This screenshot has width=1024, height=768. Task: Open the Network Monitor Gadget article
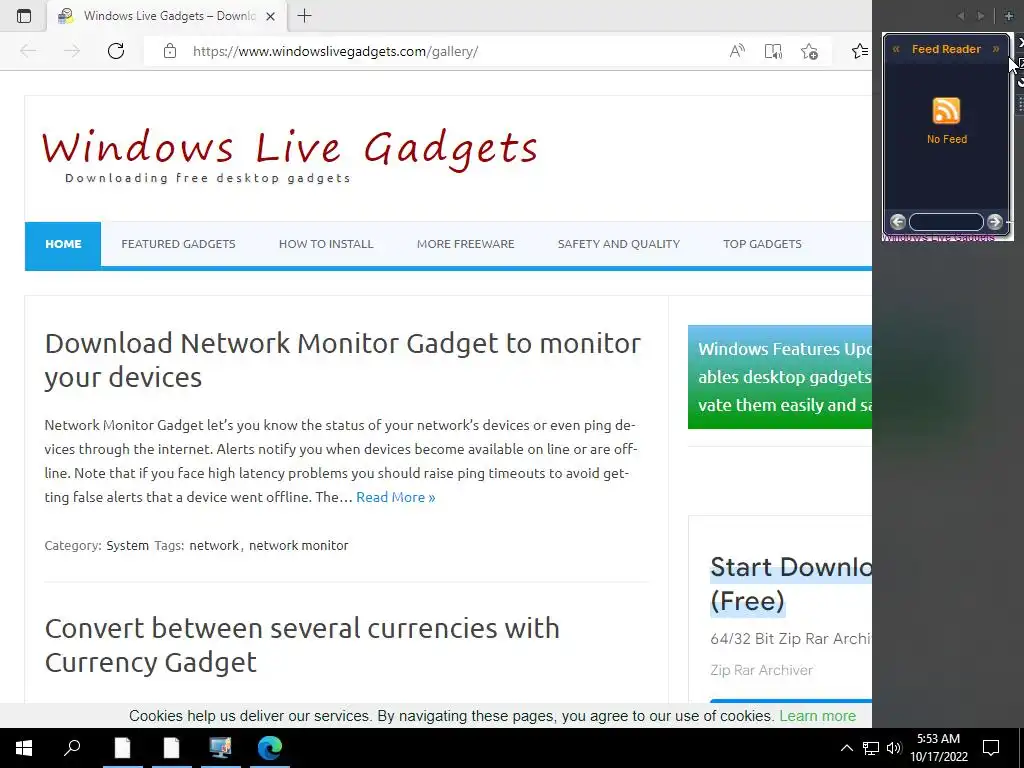click(343, 360)
